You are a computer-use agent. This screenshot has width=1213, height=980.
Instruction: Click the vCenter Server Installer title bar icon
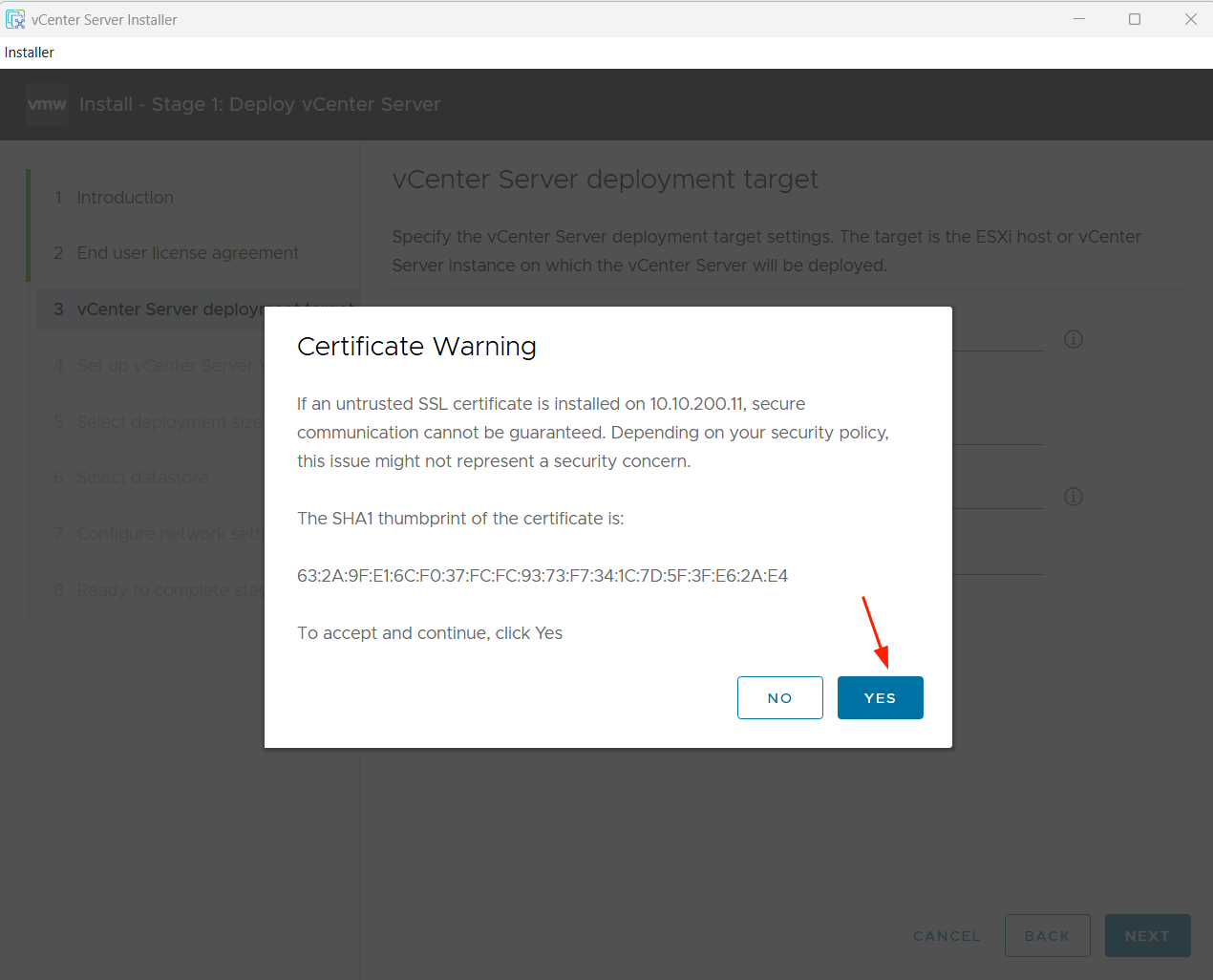point(15,19)
